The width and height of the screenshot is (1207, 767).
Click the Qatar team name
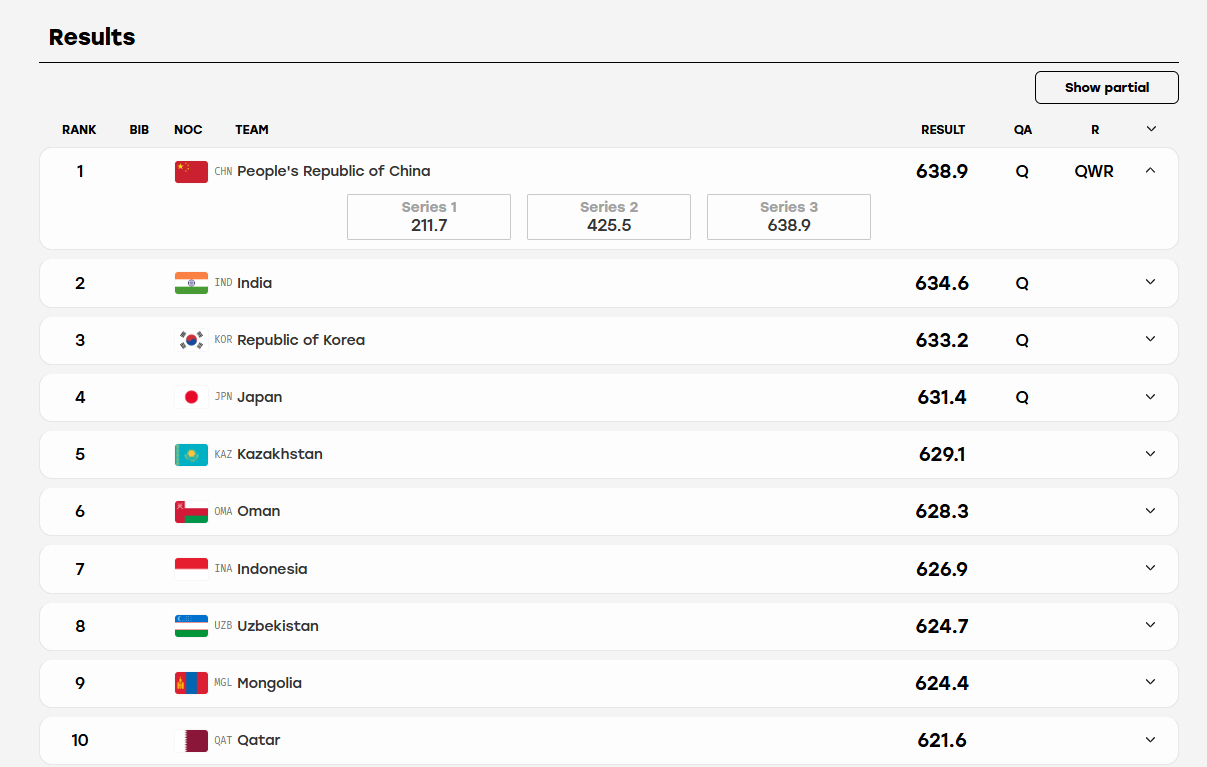tap(259, 740)
